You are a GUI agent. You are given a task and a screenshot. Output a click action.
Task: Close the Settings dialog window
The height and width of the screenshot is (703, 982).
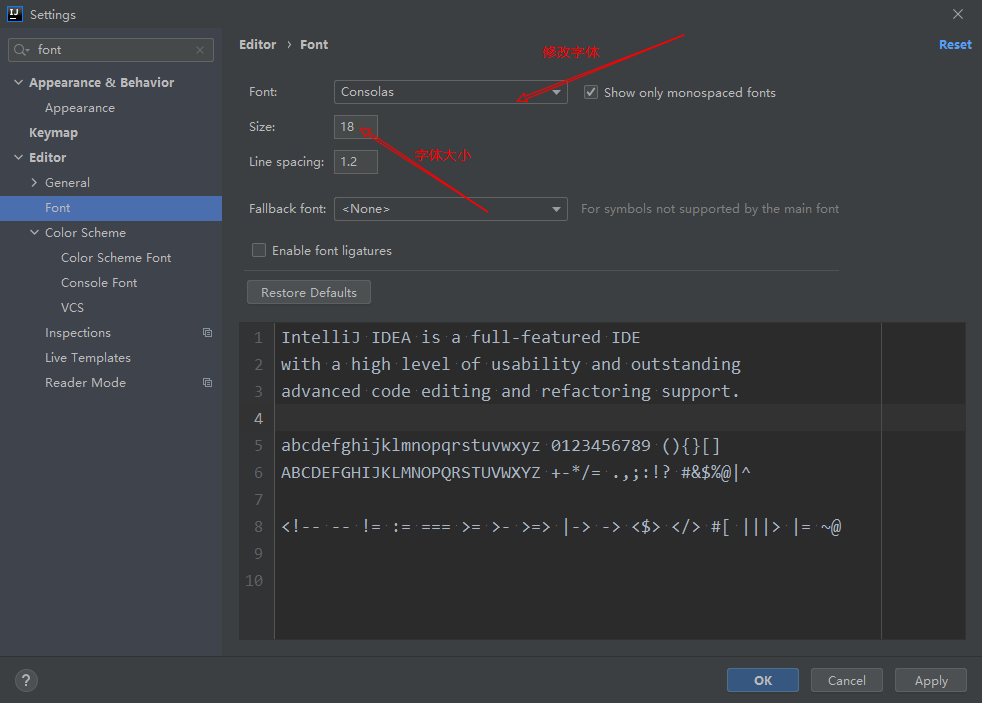pyautogui.click(x=958, y=14)
